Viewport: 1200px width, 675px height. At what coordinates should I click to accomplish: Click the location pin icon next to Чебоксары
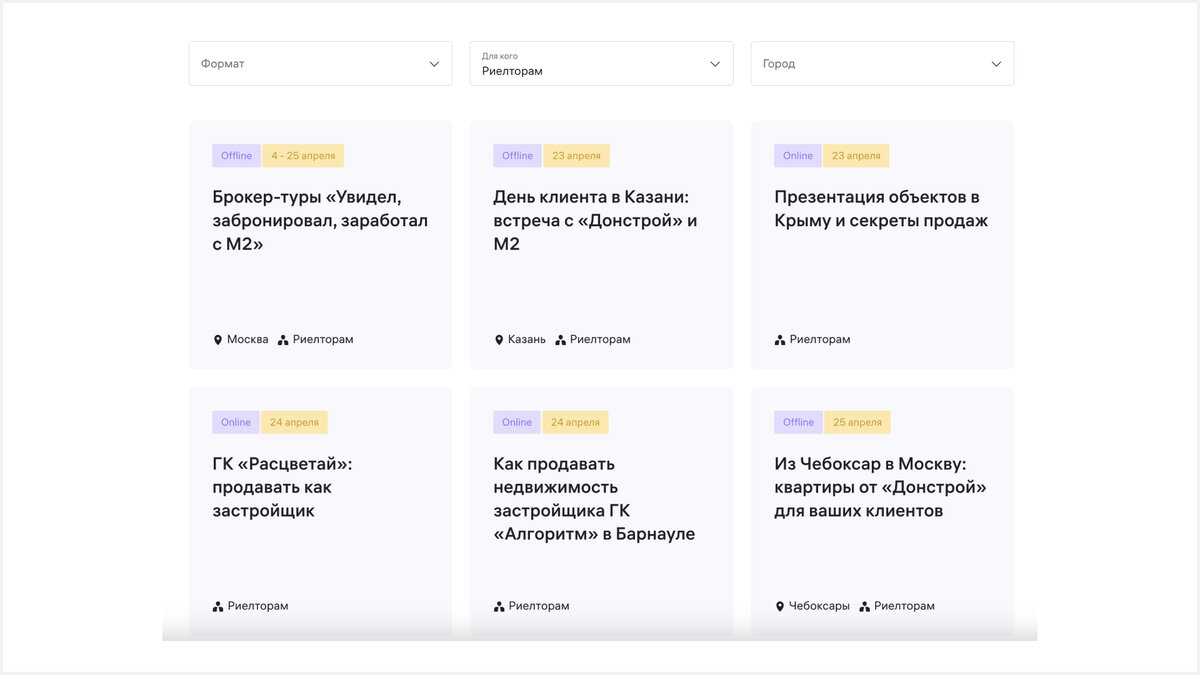[780, 605]
